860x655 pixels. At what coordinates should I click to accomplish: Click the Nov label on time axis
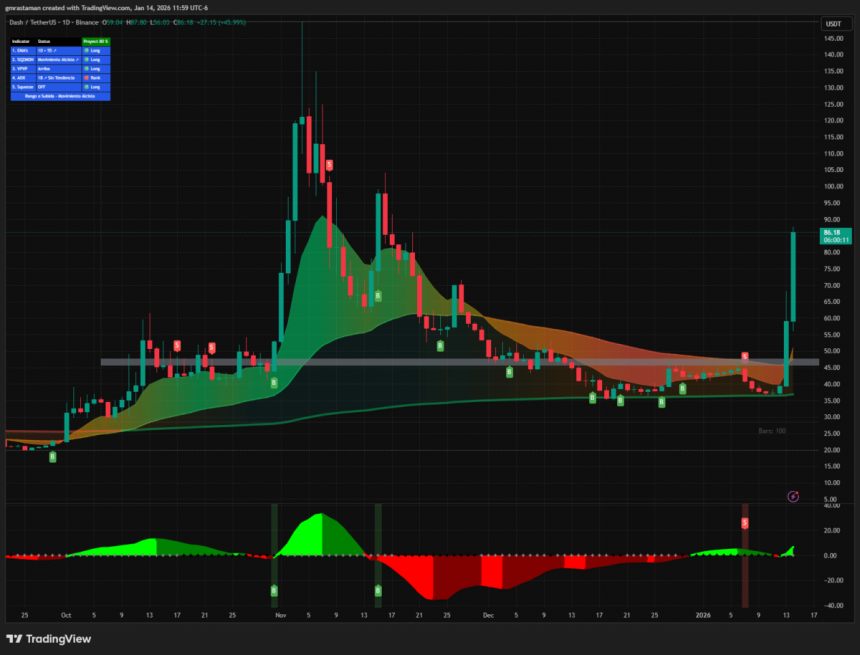click(280, 616)
